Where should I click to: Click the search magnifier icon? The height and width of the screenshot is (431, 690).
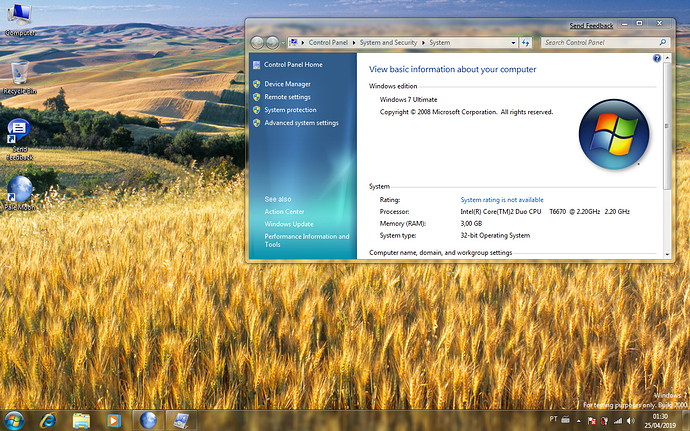tap(663, 42)
